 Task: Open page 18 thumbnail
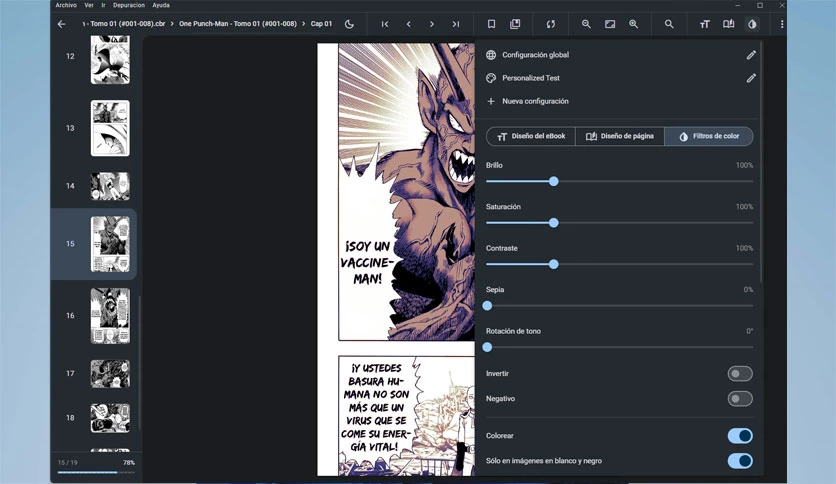coord(110,418)
